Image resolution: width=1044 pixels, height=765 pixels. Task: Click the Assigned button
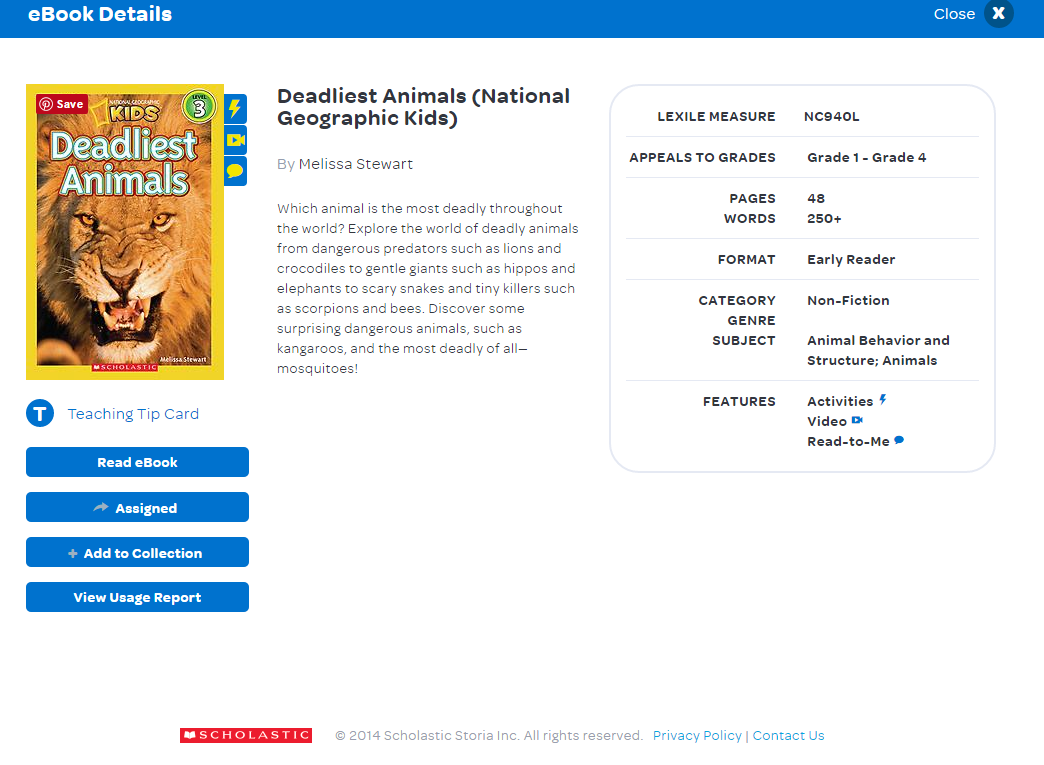point(137,507)
